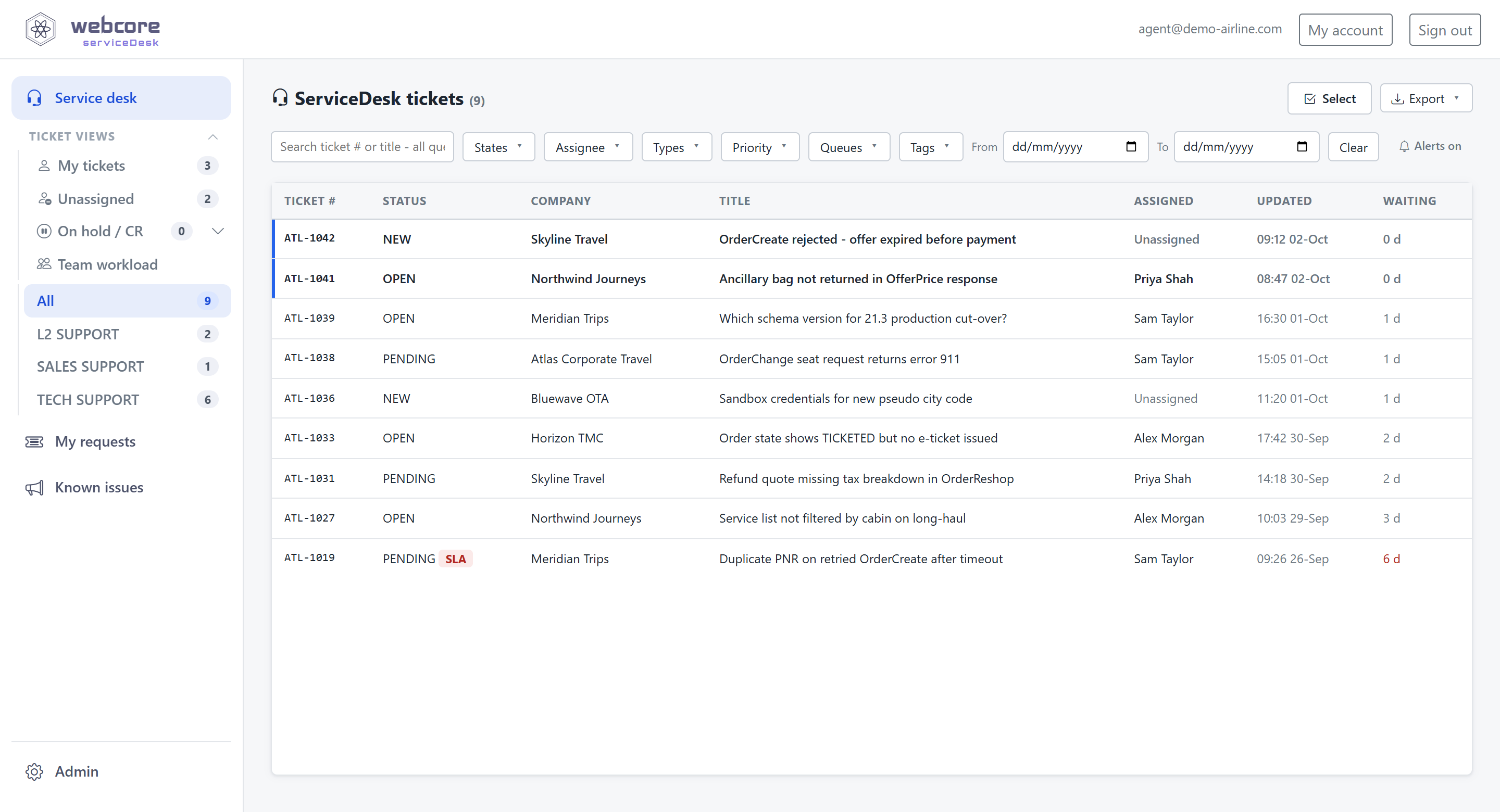
Task: Open the From date calendar picker icon
Action: [1131, 147]
